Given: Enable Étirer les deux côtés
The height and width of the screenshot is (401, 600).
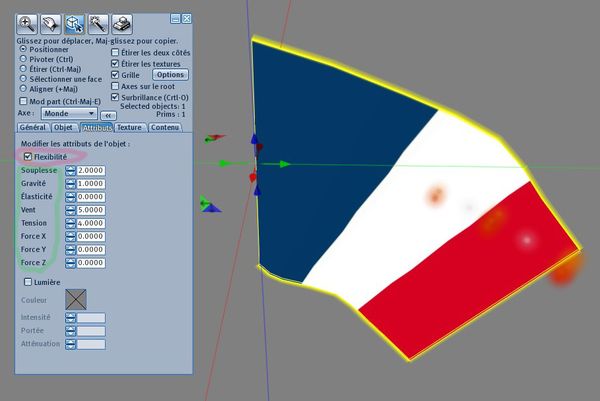Looking at the screenshot, I should pos(115,52).
